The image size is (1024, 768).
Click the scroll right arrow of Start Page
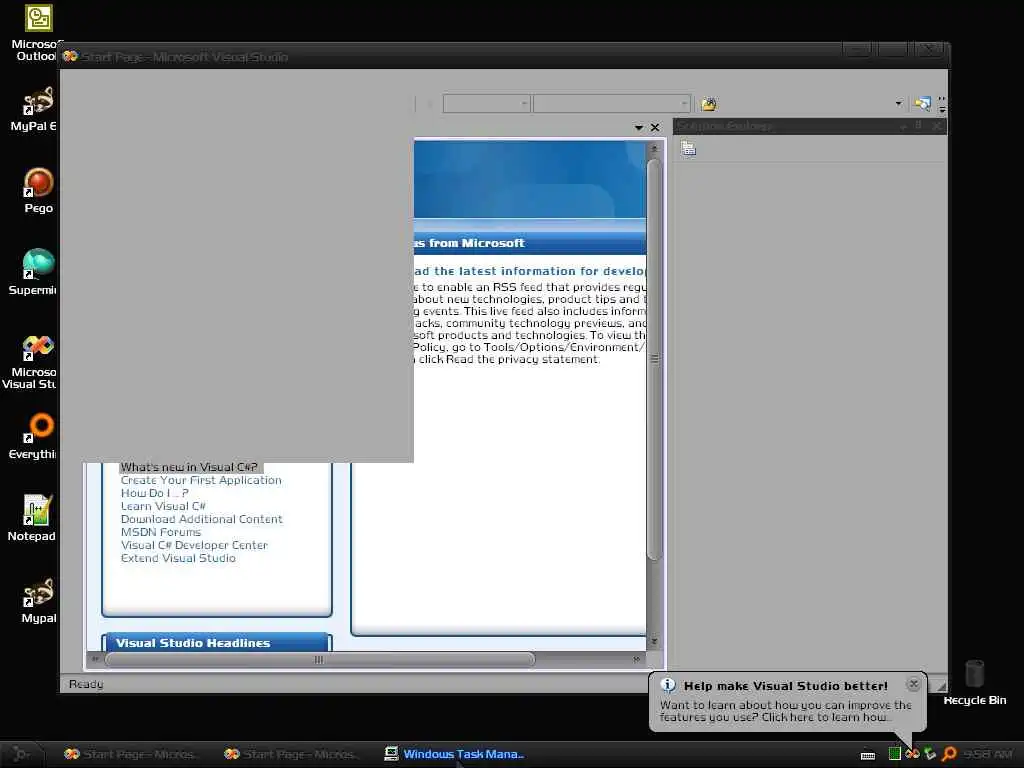point(637,660)
